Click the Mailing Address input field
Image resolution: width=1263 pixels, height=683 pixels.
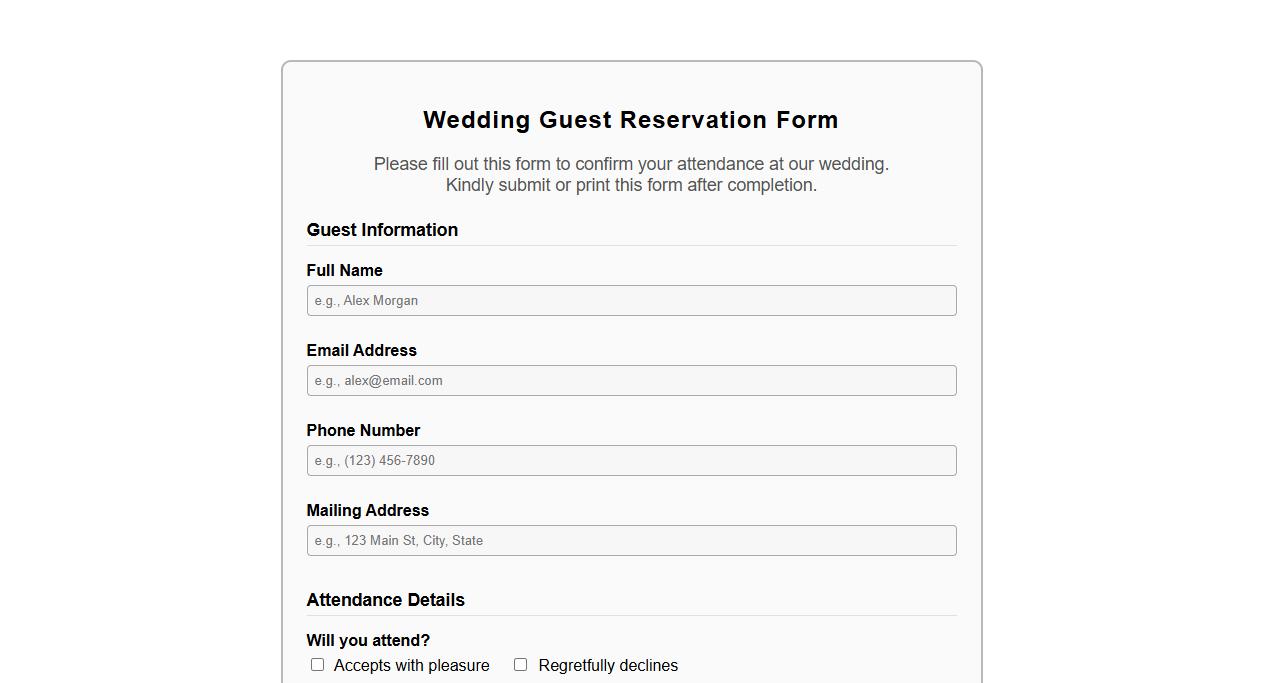[631, 540]
